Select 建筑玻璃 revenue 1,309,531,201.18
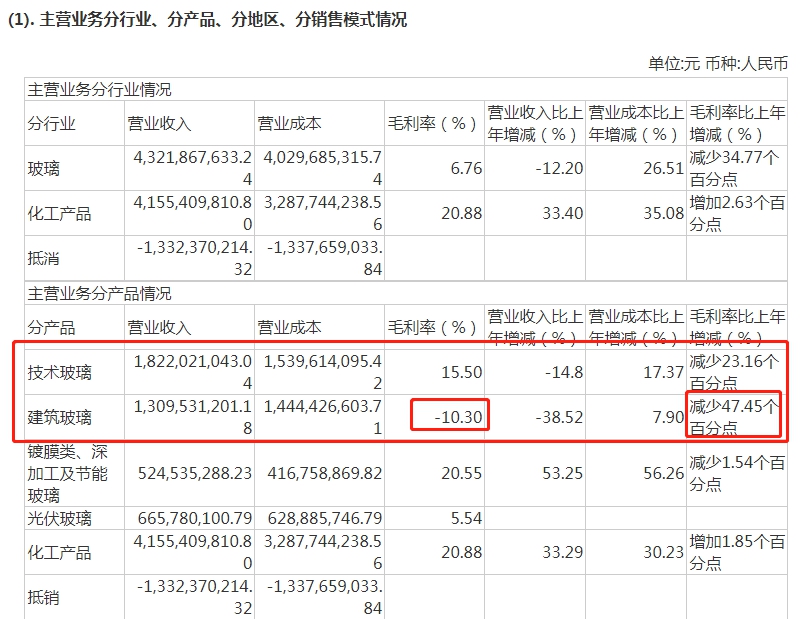Screen dimensions: 810x619 pos(193,417)
